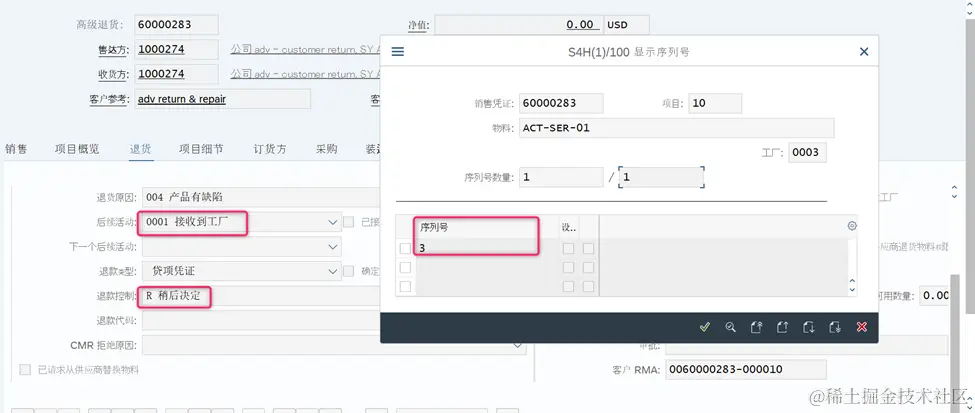Jump to first page icon in dialog footer
Screen dimensions: 975x413
[x=756, y=327]
